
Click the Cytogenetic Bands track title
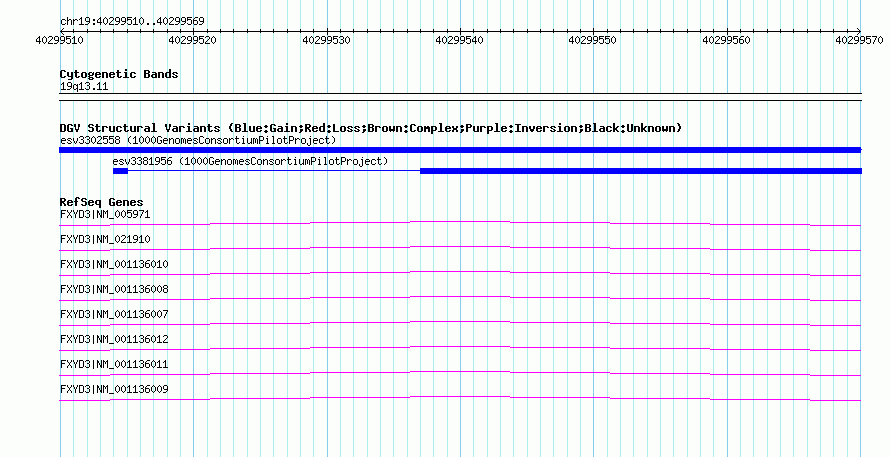click(x=119, y=74)
